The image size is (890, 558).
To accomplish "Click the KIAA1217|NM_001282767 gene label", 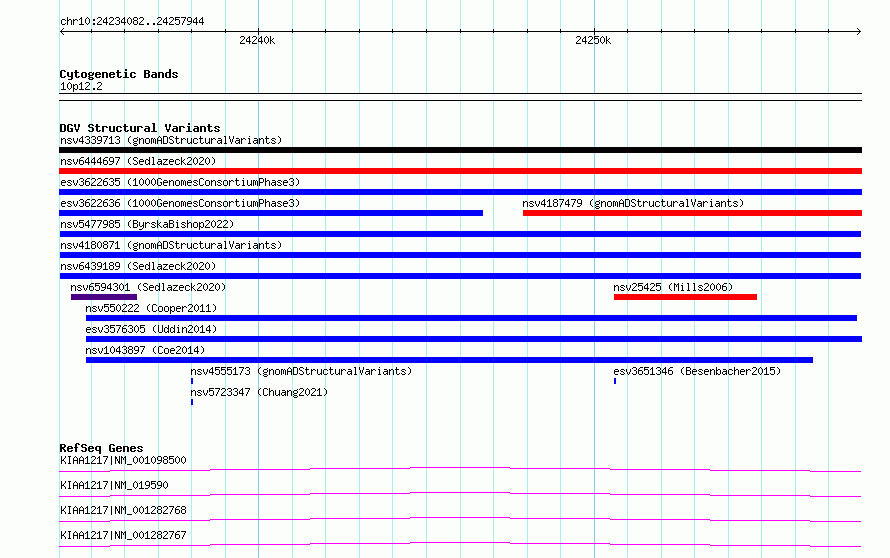I will point(123,535).
